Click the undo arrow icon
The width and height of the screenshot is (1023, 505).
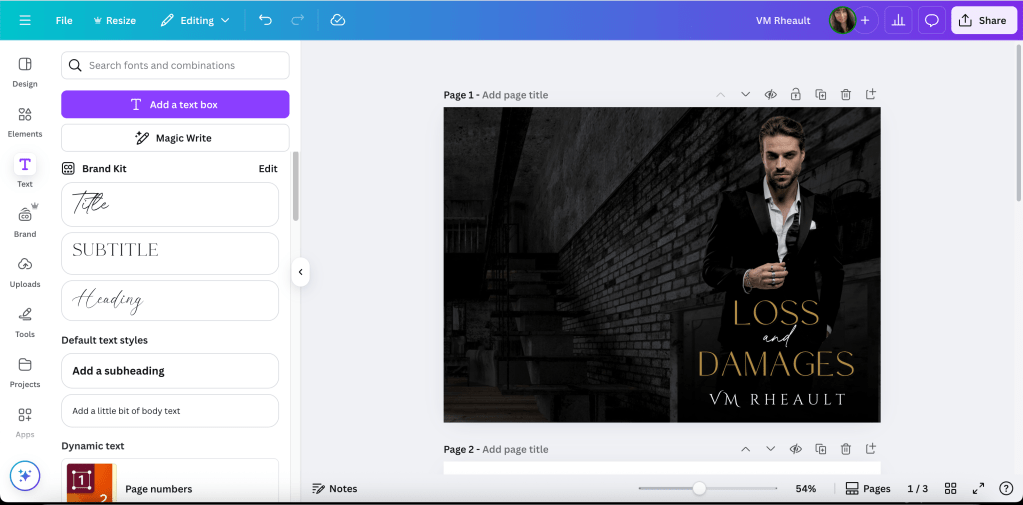pyautogui.click(x=265, y=20)
